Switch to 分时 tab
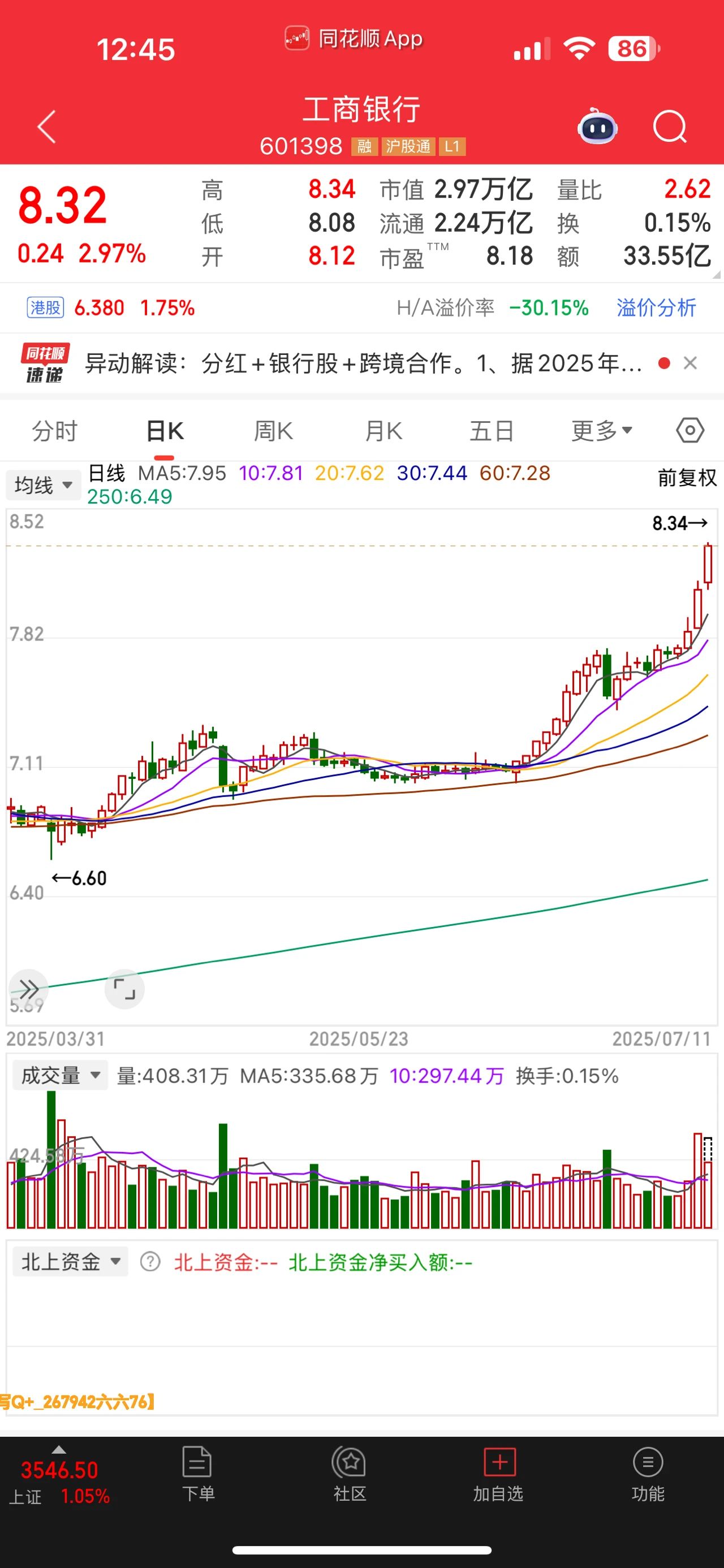Viewport: 724px width, 1568px height. [x=55, y=430]
